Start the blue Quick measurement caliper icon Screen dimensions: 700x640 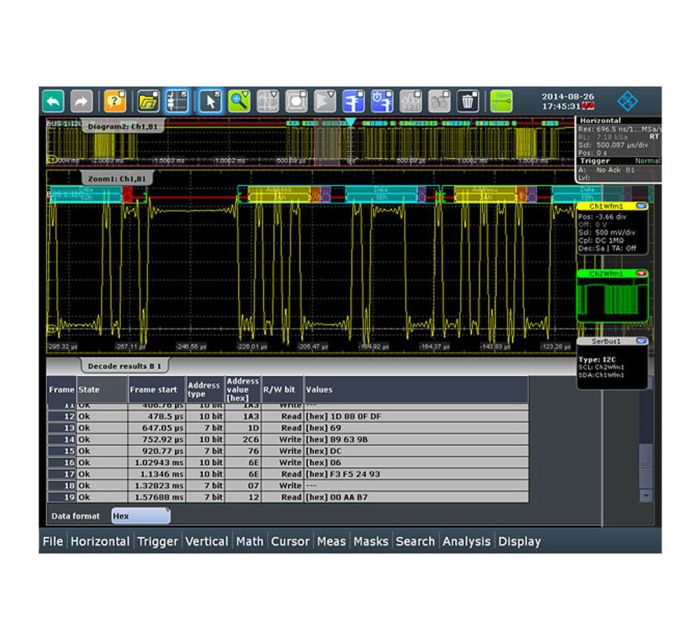pyautogui.click(x=382, y=101)
